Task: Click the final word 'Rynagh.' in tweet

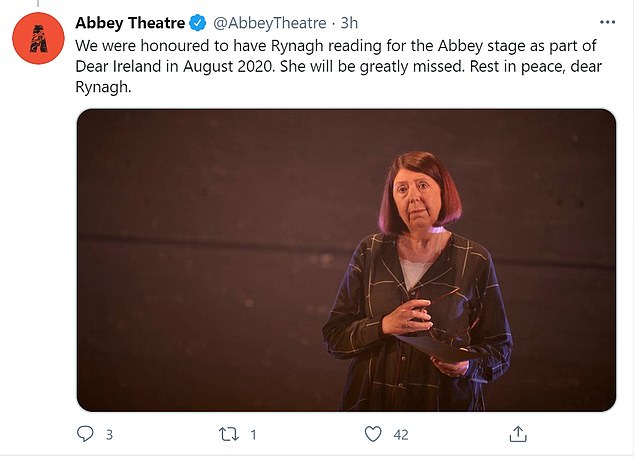Action: [x=103, y=87]
